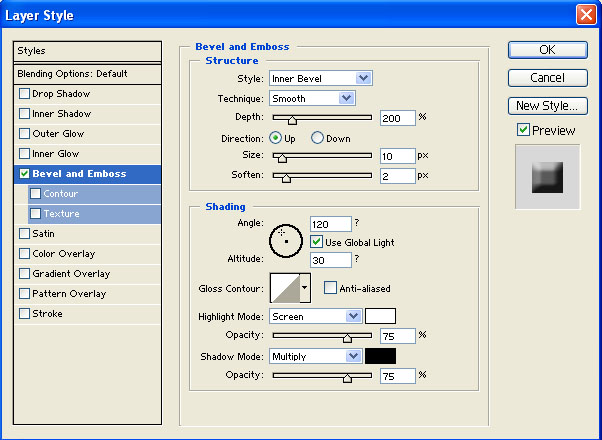Click the OK button
Viewport: 602px width, 440px height.
[548, 50]
